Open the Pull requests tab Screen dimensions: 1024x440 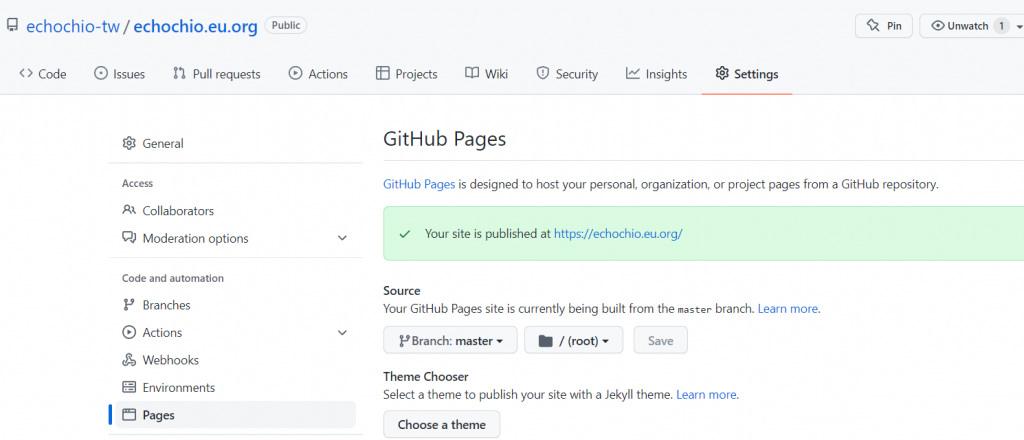216,74
